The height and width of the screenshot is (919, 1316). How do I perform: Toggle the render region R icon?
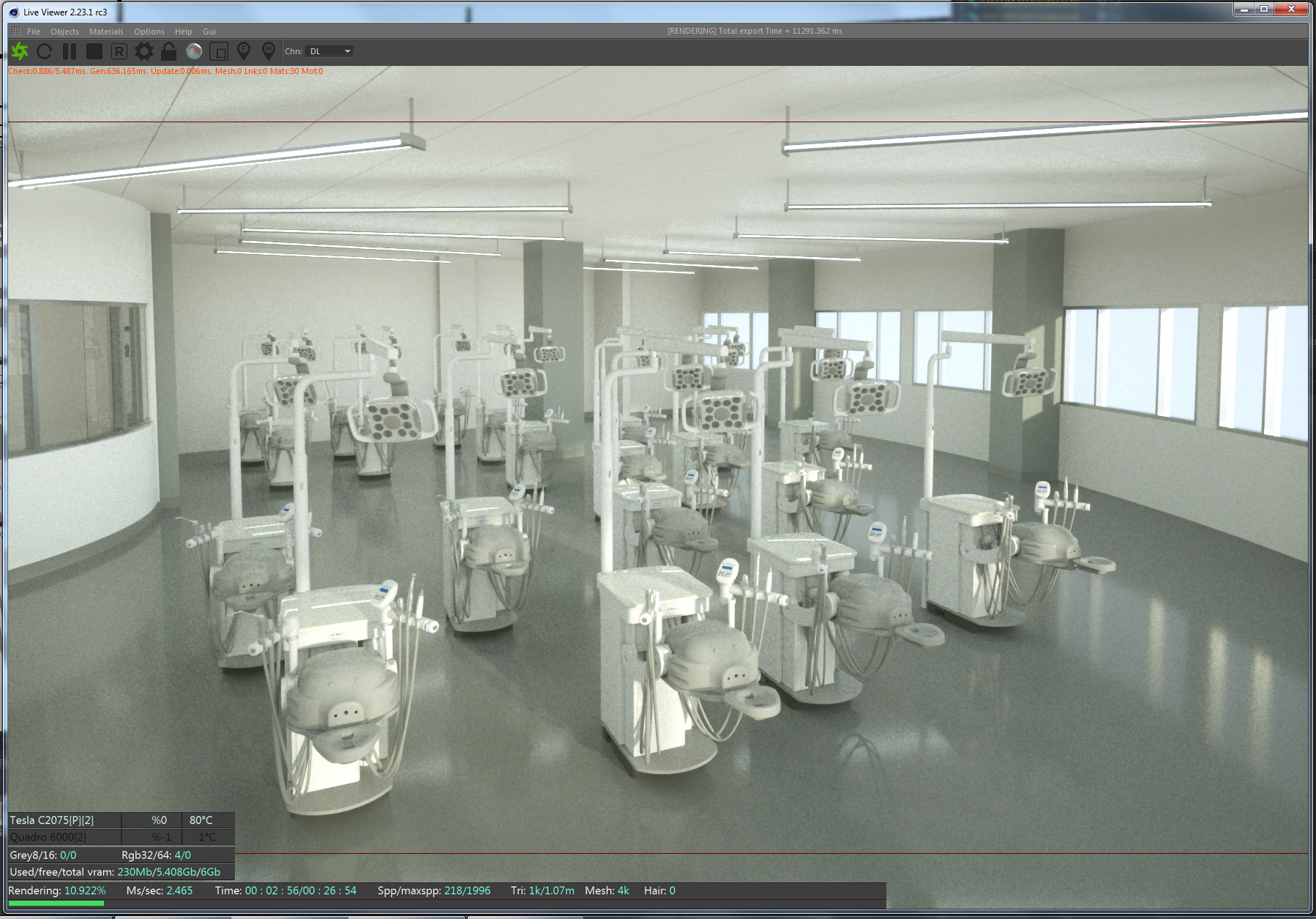click(119, 51)
